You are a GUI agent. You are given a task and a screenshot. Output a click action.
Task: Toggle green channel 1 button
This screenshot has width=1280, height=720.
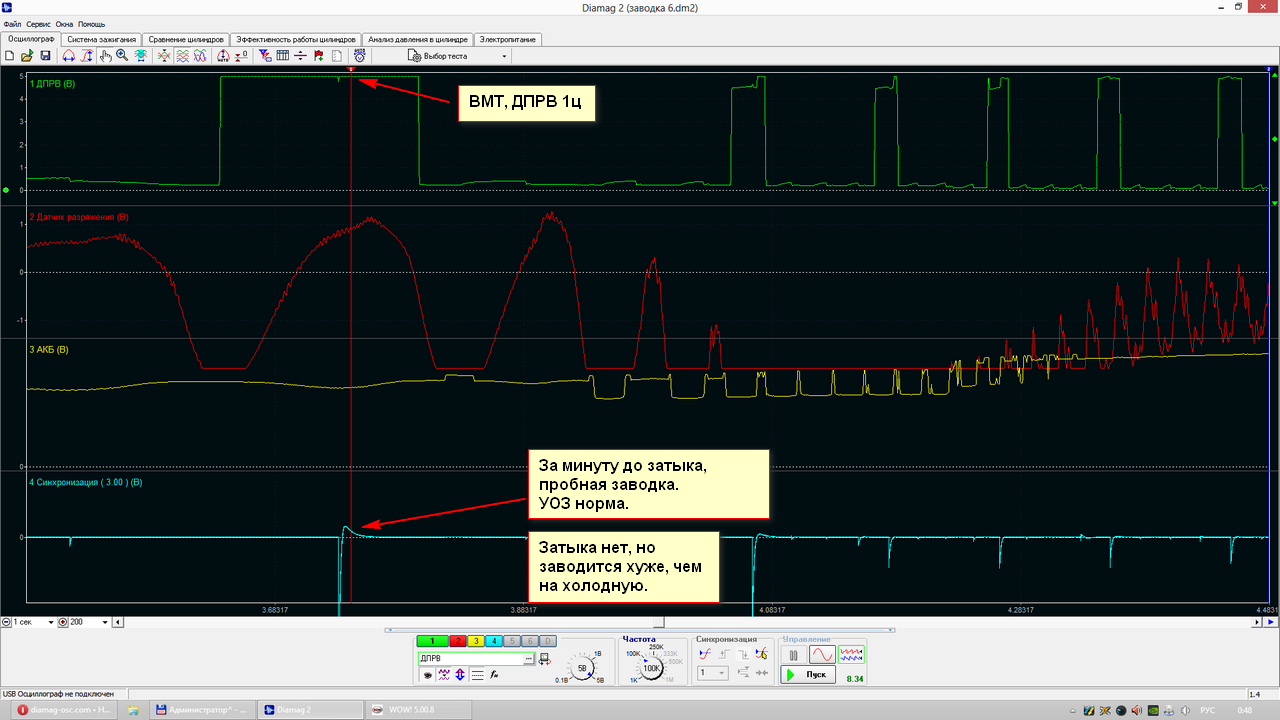pyautogui.click(x=432, y=641)
